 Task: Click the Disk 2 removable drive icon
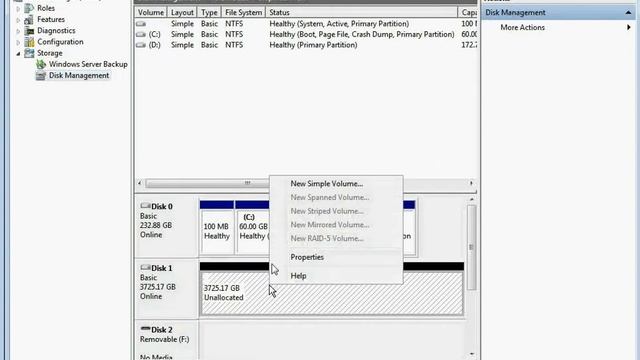[x=145, y=329]
